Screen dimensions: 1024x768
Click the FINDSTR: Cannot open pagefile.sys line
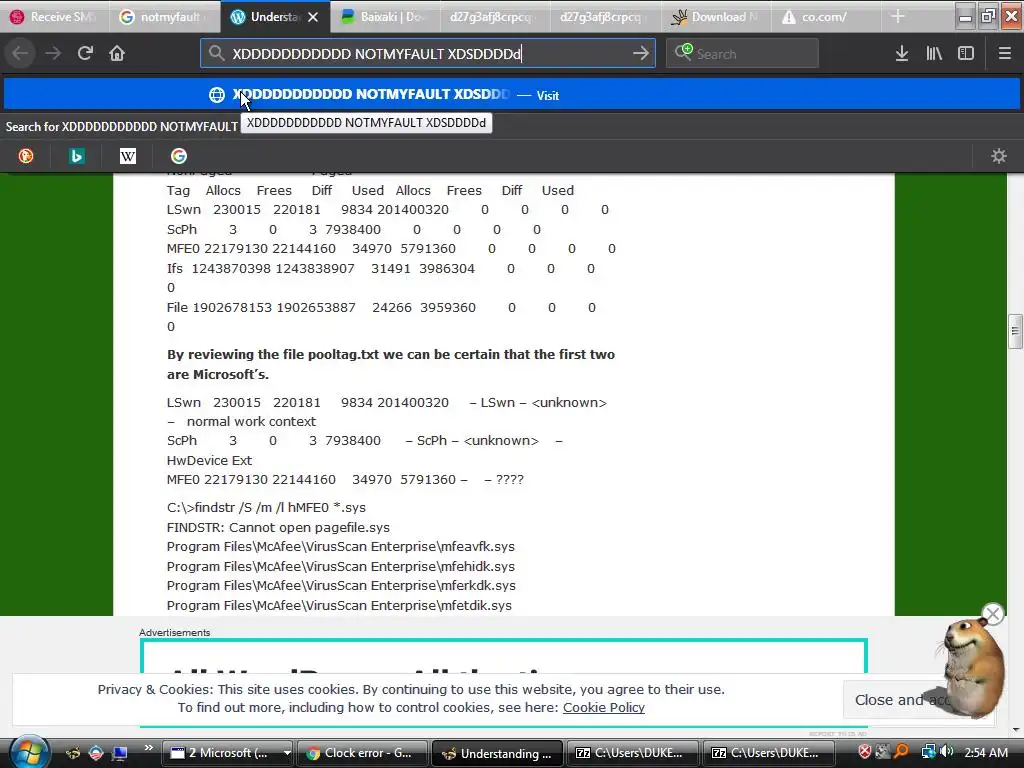pyautogui.click(x=278, y=527)
